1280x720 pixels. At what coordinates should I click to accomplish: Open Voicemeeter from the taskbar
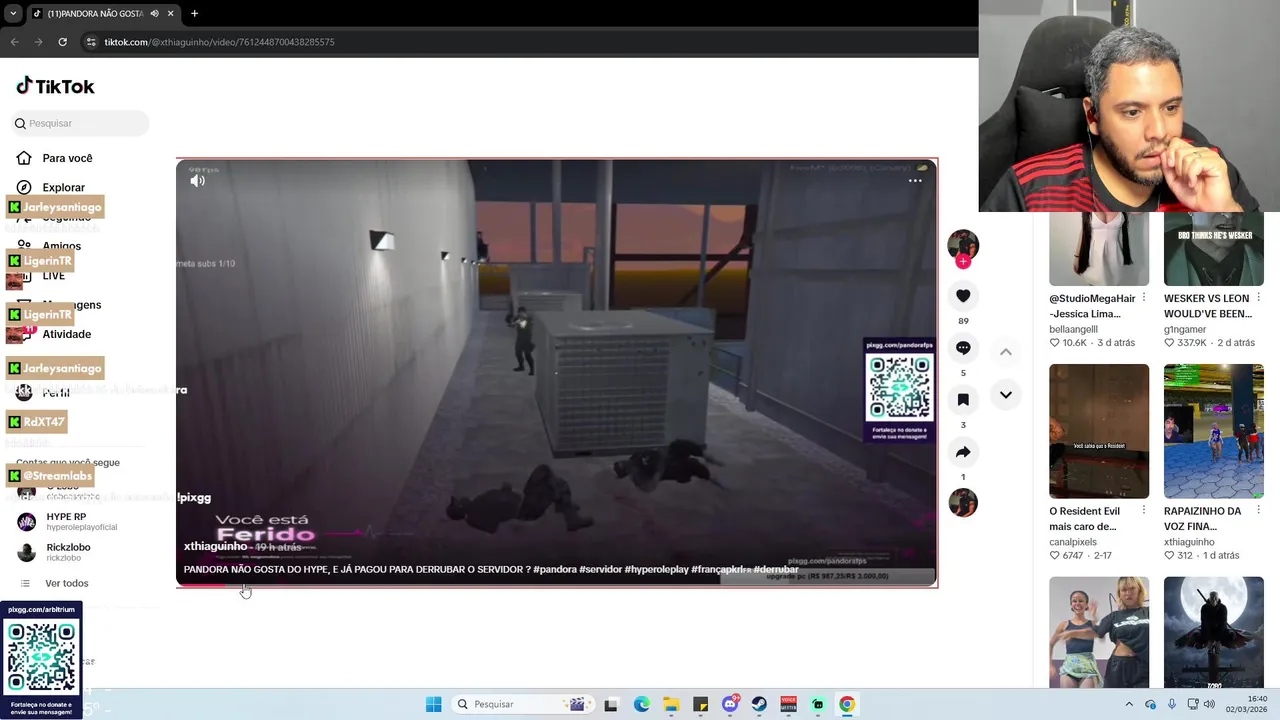click(789, 704)
